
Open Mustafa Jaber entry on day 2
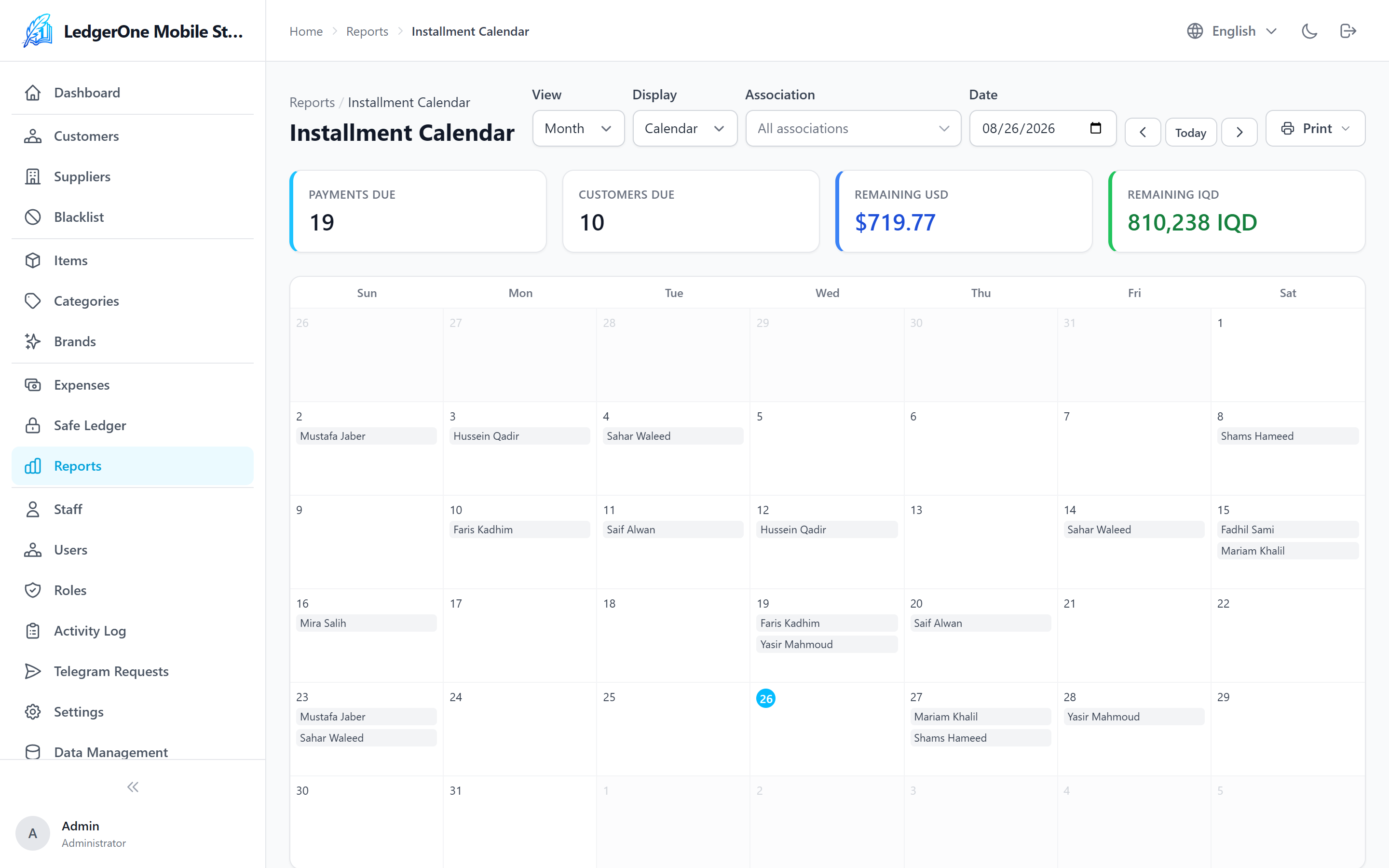(x=366, y=436)
